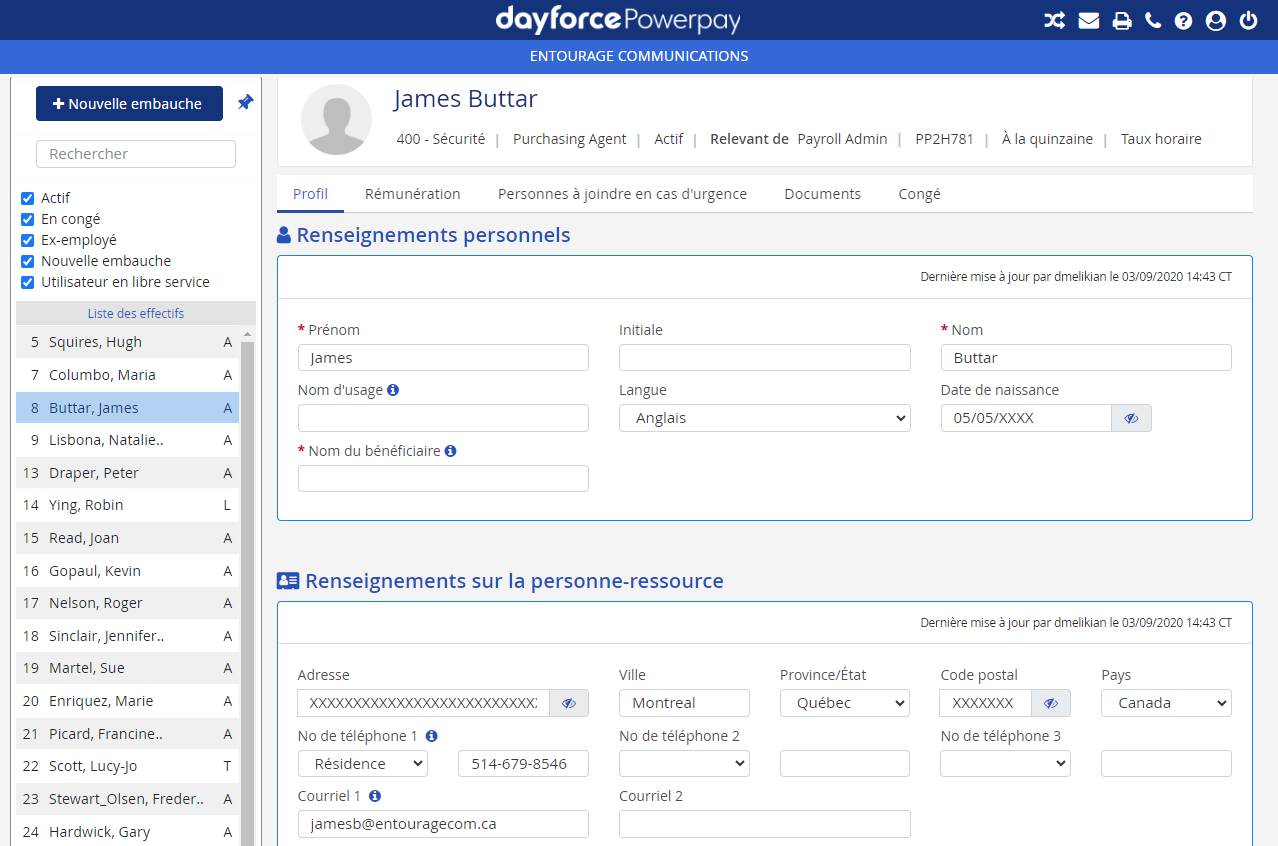1278x846 pixels.
Task: Open the Pays dropdown showing Canada
Action: [1165, 703]
